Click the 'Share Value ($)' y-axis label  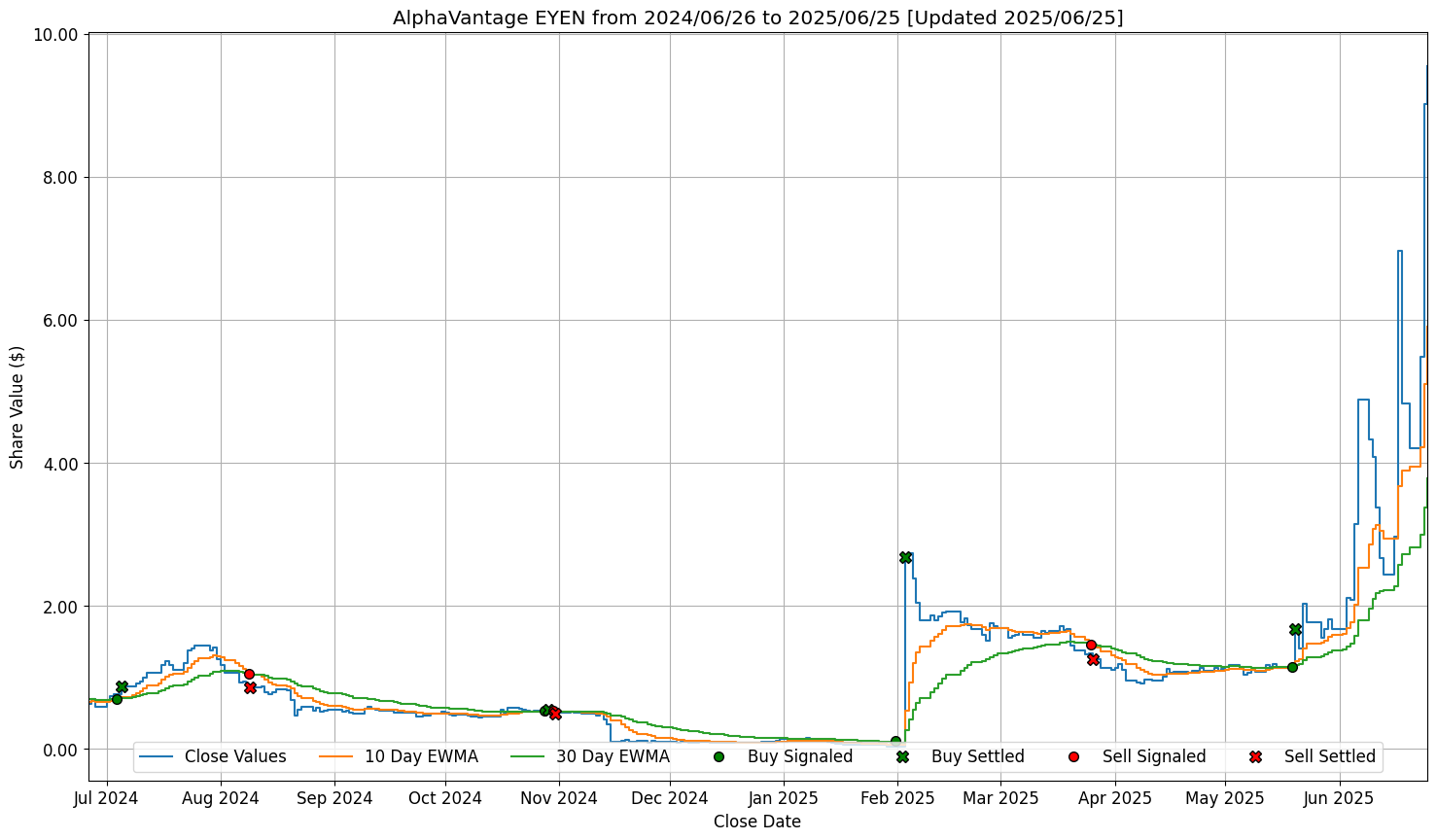[18, 406]
